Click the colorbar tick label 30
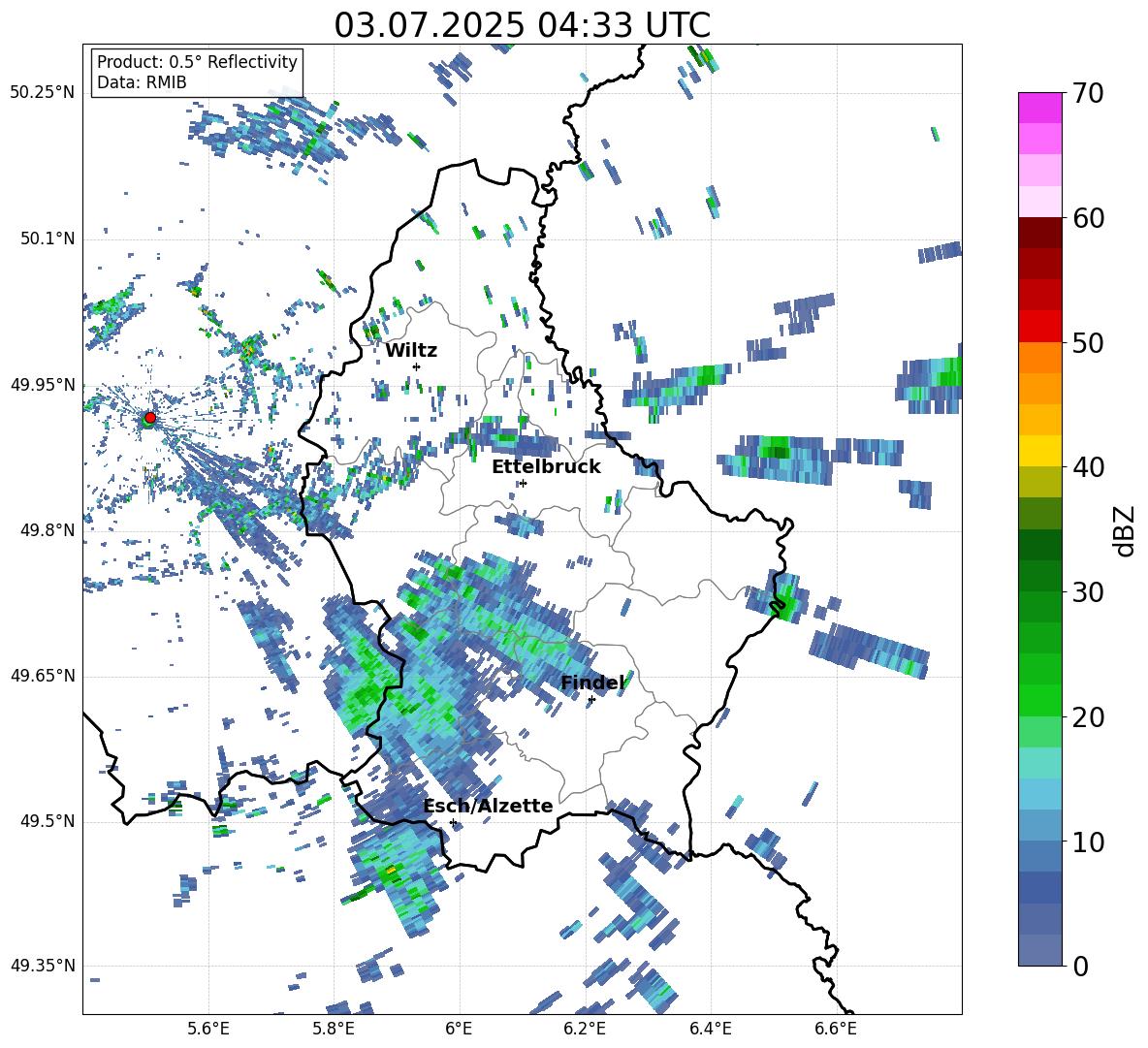The image size is (1148, 1048). (1089, 592)
